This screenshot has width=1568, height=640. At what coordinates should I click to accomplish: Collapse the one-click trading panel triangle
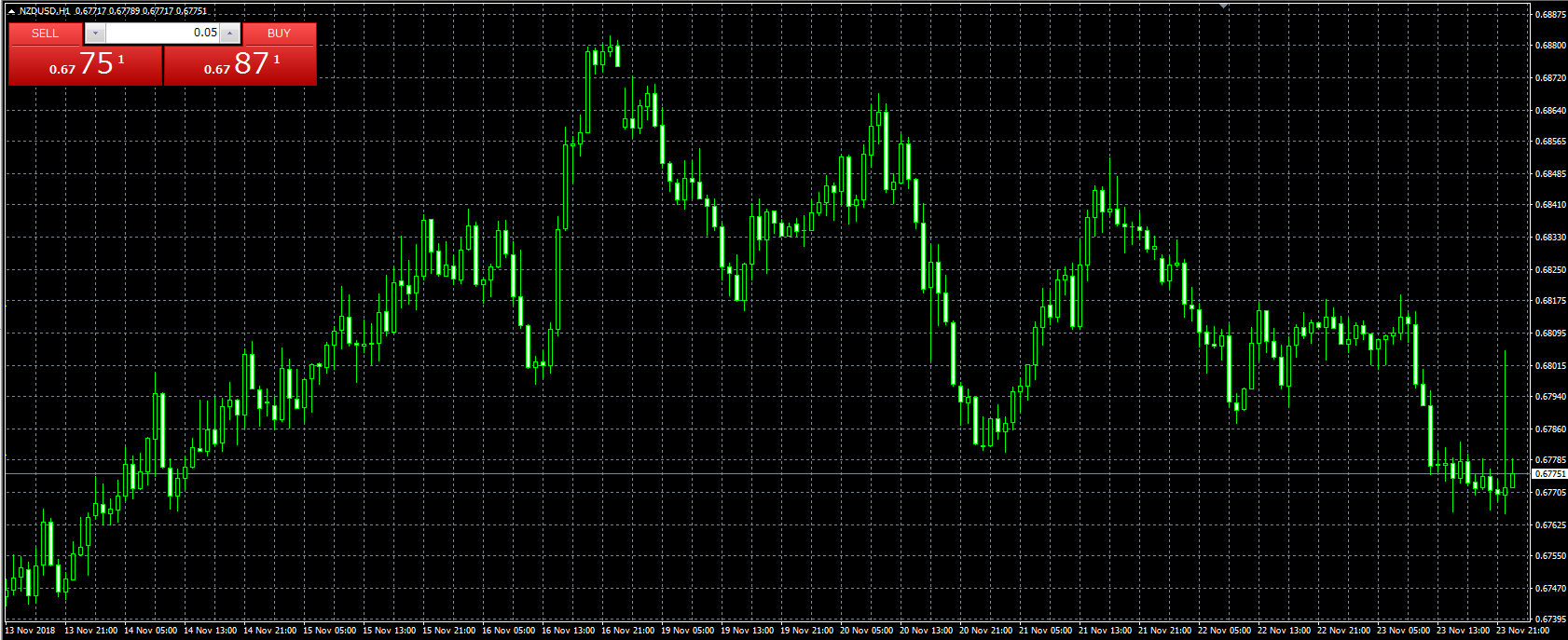(x=11, y=11)
